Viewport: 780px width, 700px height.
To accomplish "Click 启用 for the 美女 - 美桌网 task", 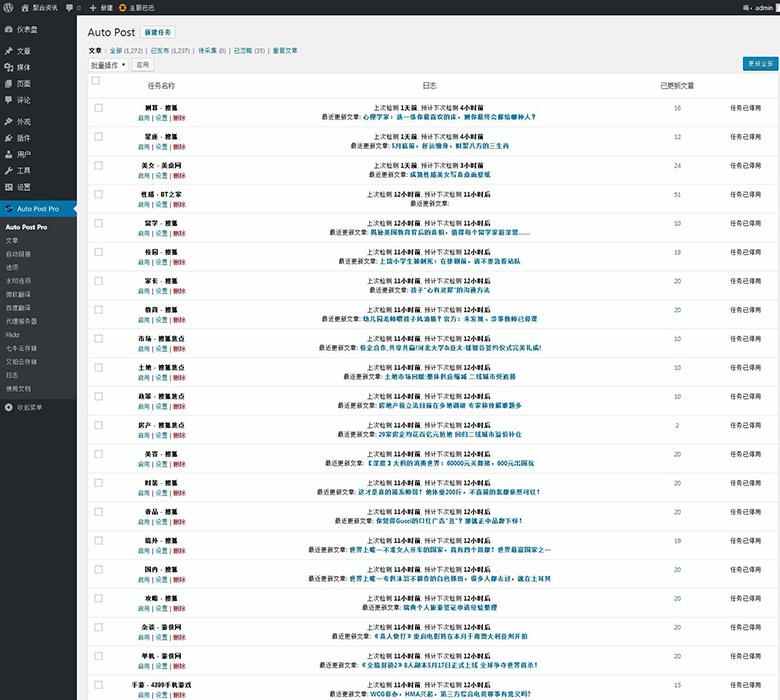I will click(x=144, y=176).
